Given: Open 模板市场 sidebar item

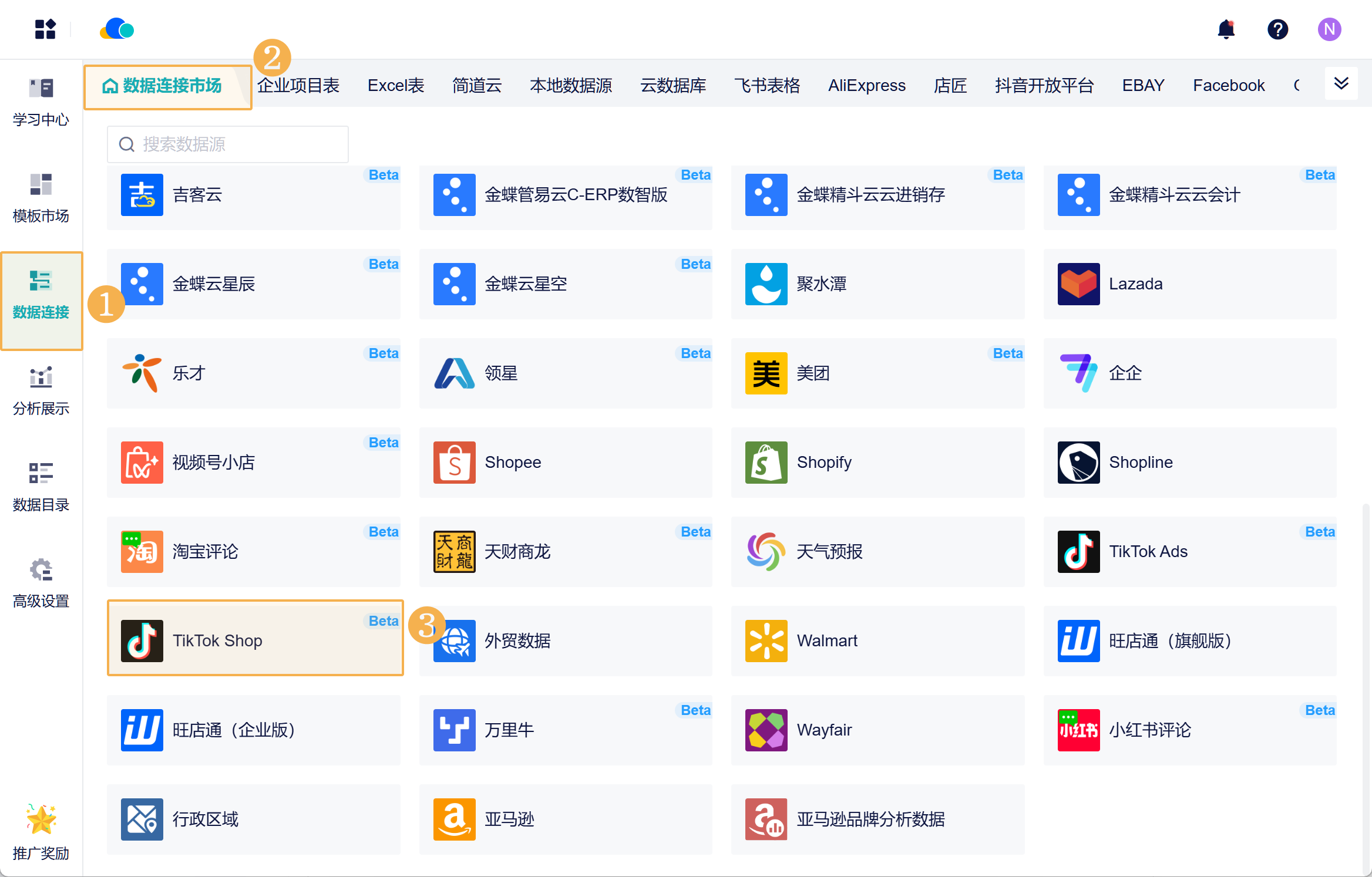Looking at the screenshot, I should [41, 198].
